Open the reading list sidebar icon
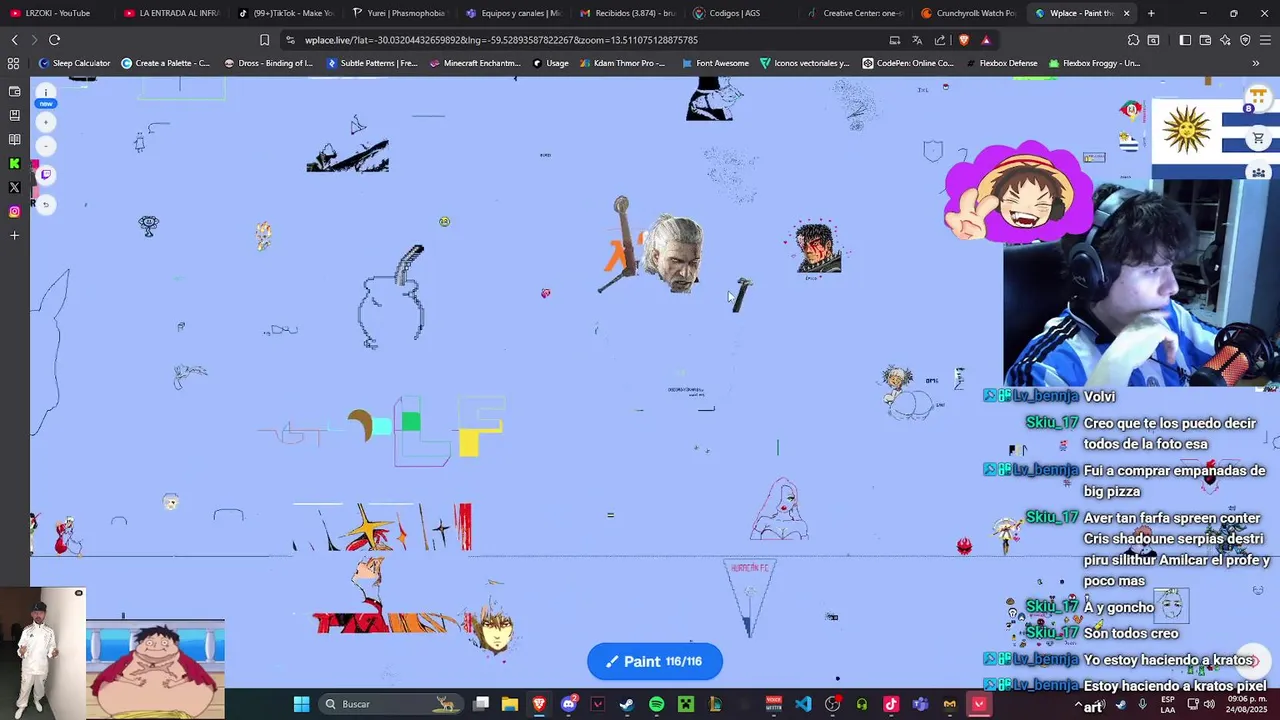This screenshot has width=1280, height=720. pos(14,140)
